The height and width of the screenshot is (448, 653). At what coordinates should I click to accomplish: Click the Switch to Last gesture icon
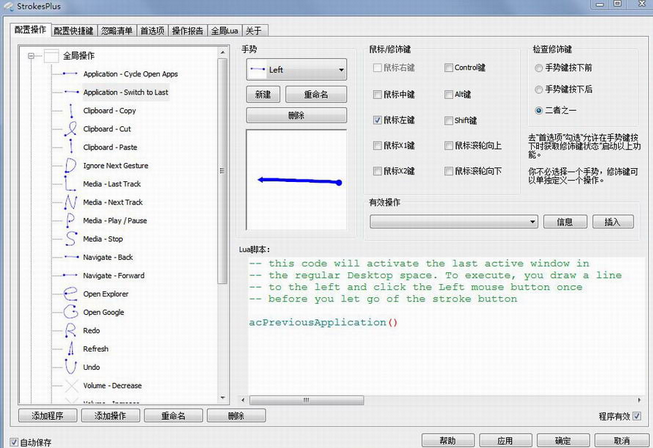71,92
